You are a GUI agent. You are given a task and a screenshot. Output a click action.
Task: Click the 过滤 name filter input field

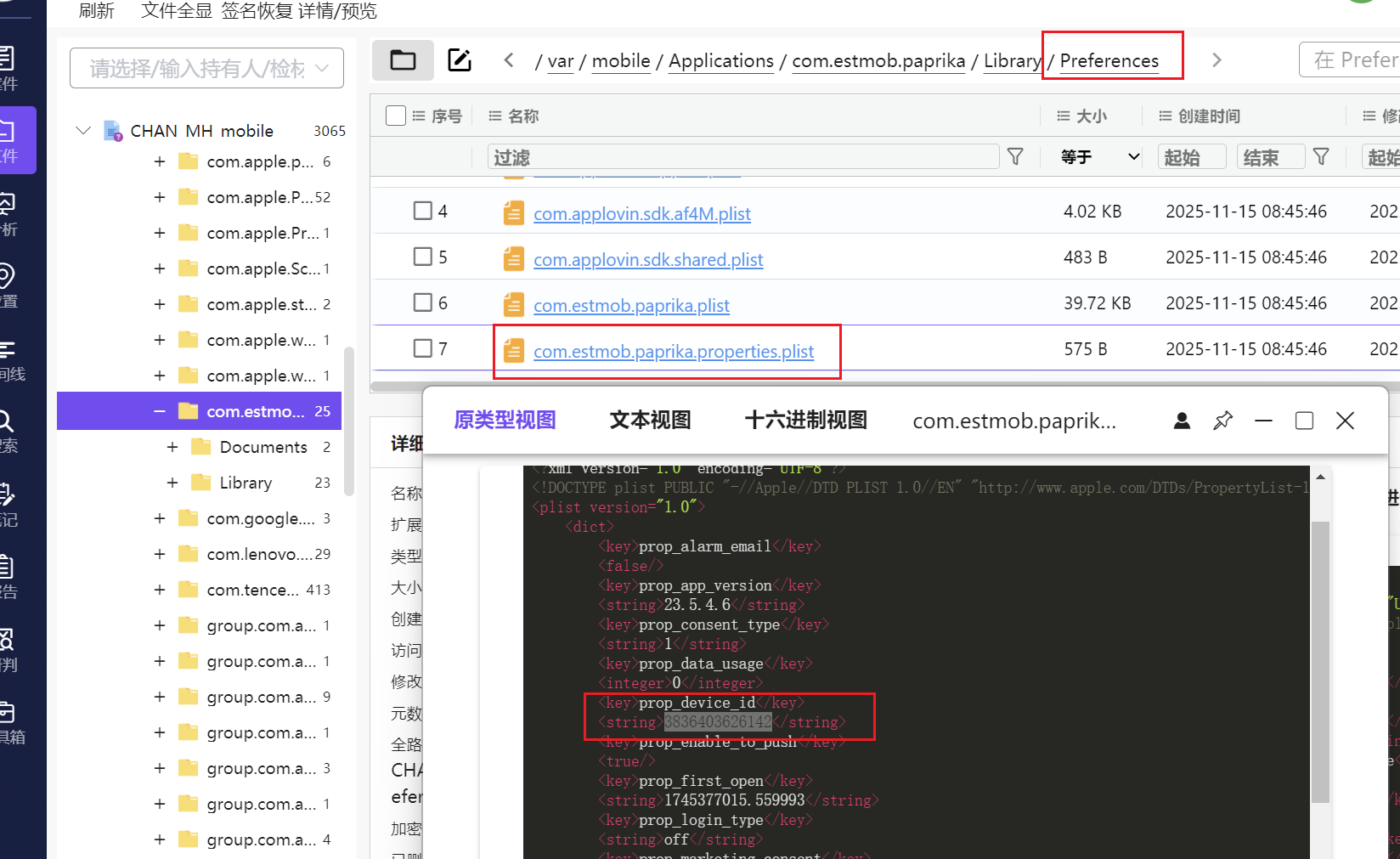(743, 157)
